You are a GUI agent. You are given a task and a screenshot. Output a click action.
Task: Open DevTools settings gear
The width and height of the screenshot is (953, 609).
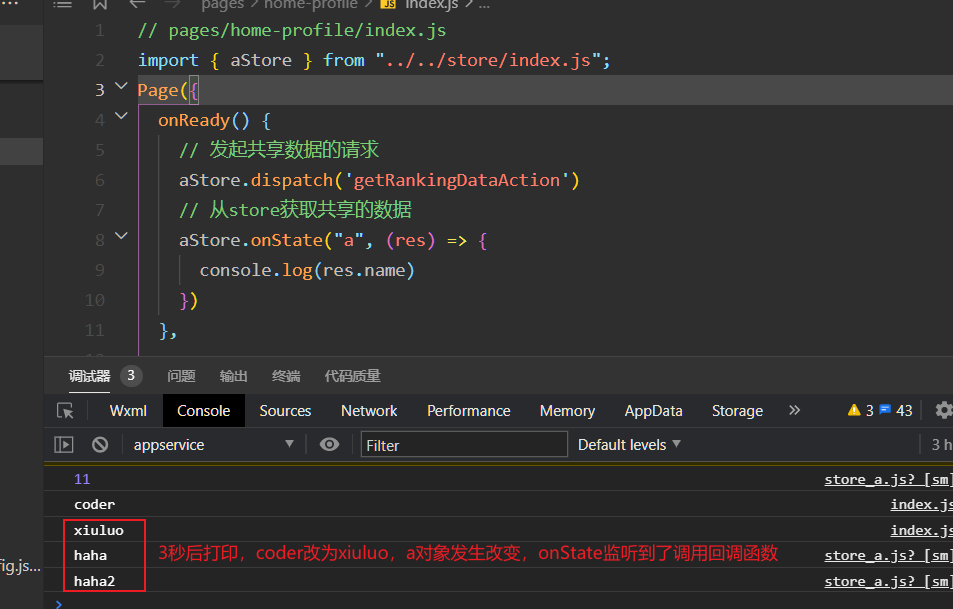point(943,411)
